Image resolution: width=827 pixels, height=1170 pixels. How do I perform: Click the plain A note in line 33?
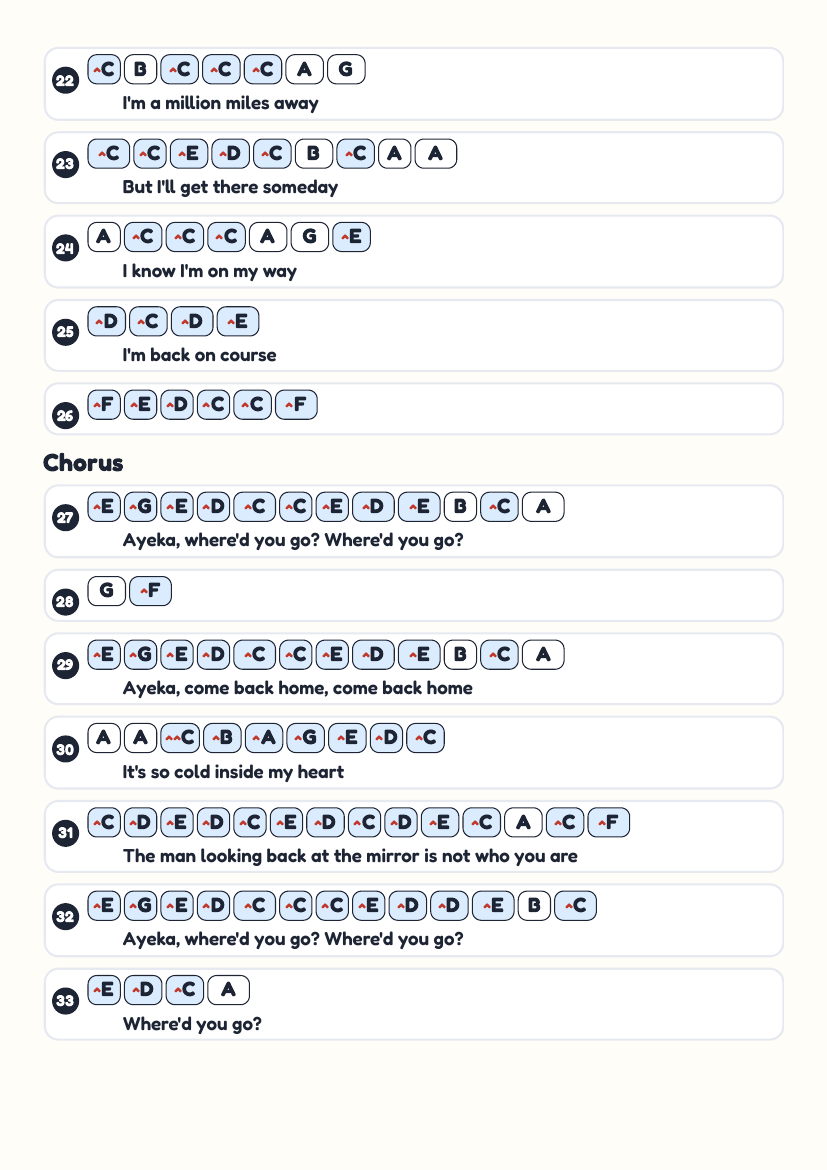[228, 990]
